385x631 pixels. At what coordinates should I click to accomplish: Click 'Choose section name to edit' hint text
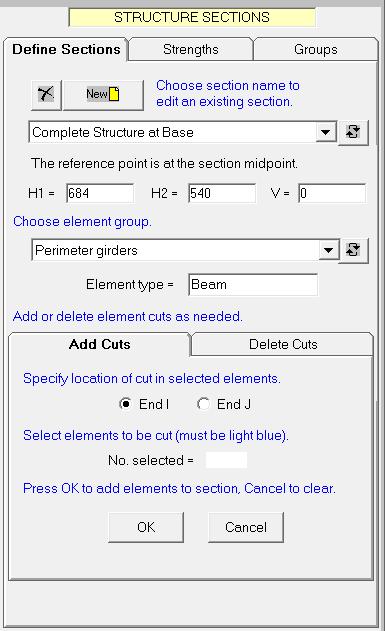228,93
